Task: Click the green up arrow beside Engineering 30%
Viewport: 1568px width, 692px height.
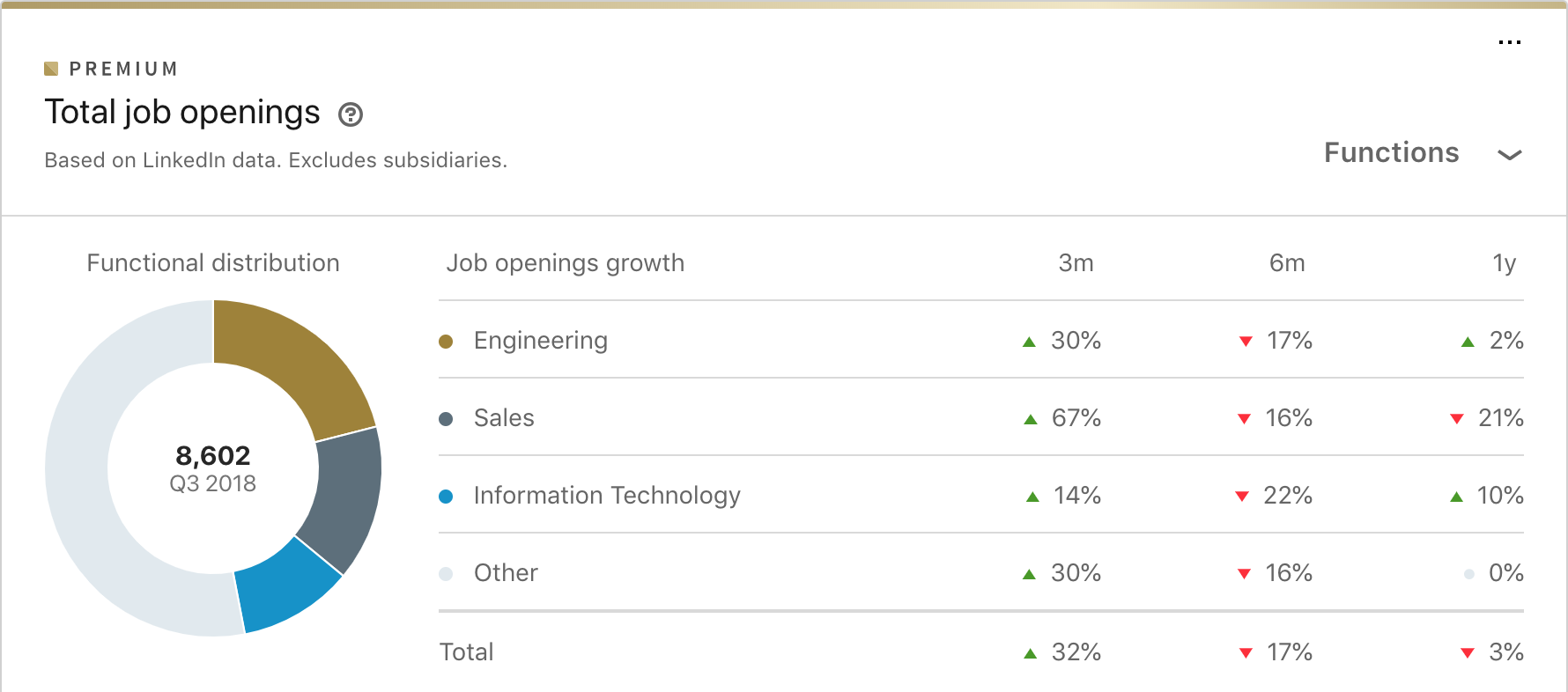Action: point(1029,342)
